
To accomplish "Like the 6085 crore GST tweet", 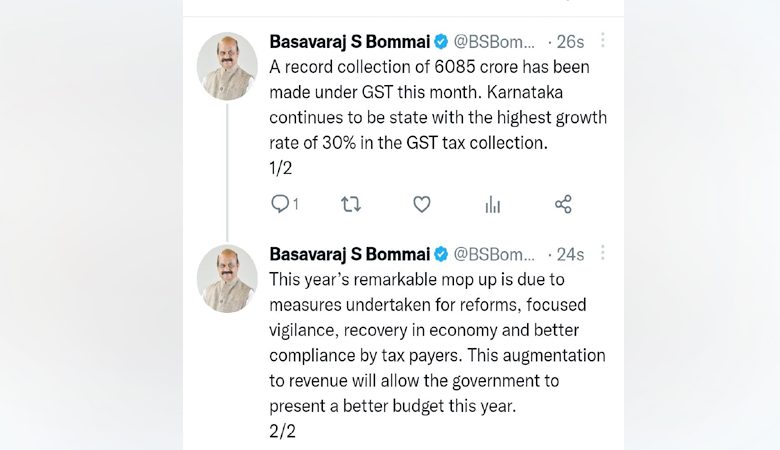I will tap(422, 204).
